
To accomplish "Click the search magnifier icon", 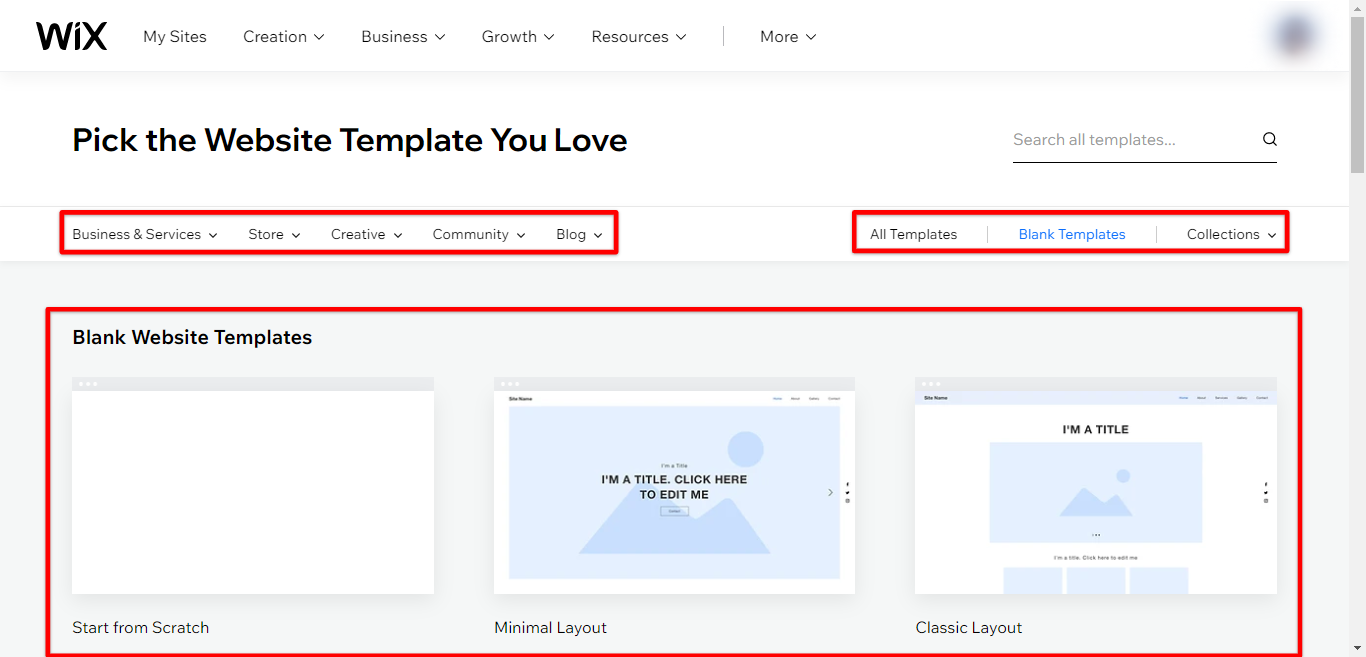I will [x=1269, y=139].
